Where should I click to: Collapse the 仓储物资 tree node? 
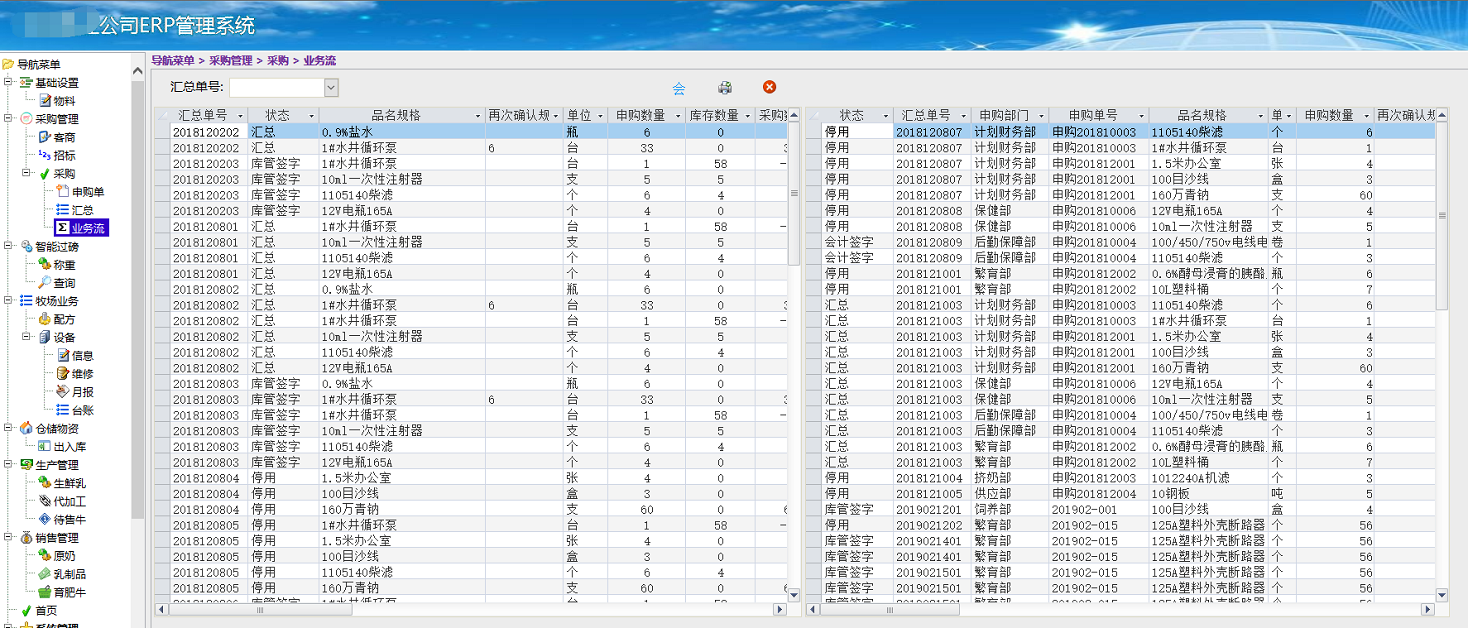tap(9, 428)
